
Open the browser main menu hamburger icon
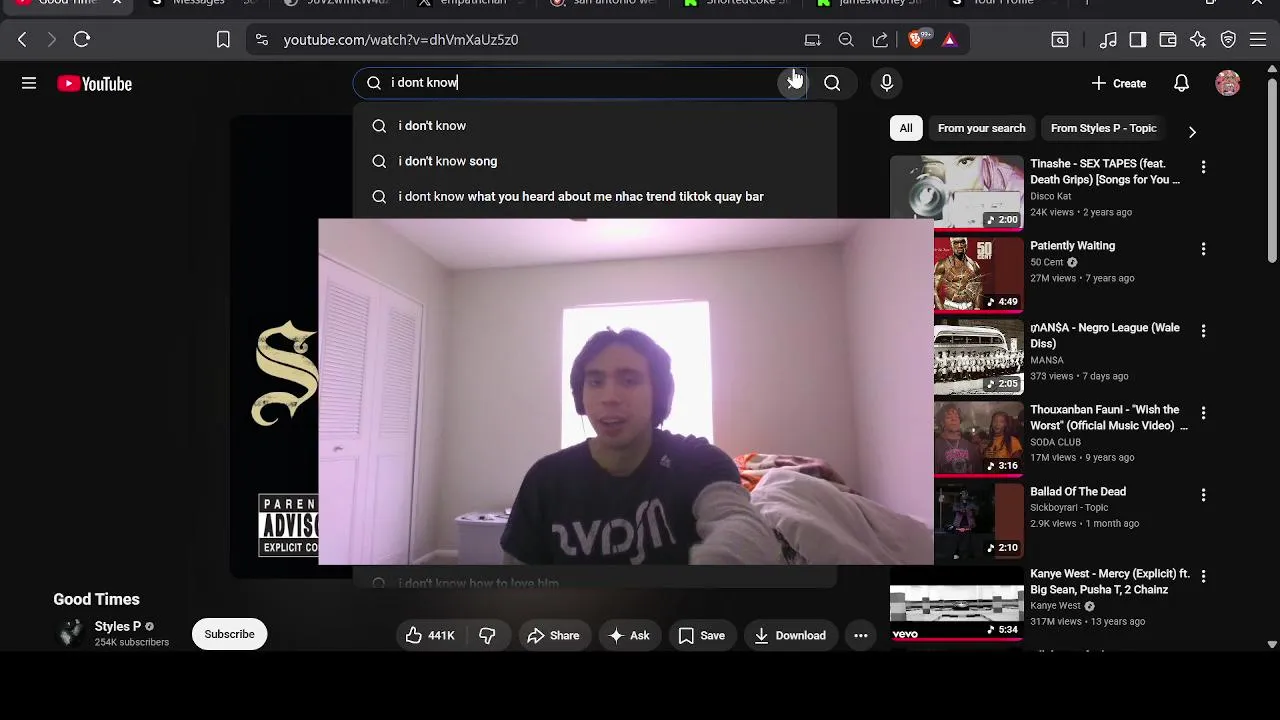(x=1258, y=40)
